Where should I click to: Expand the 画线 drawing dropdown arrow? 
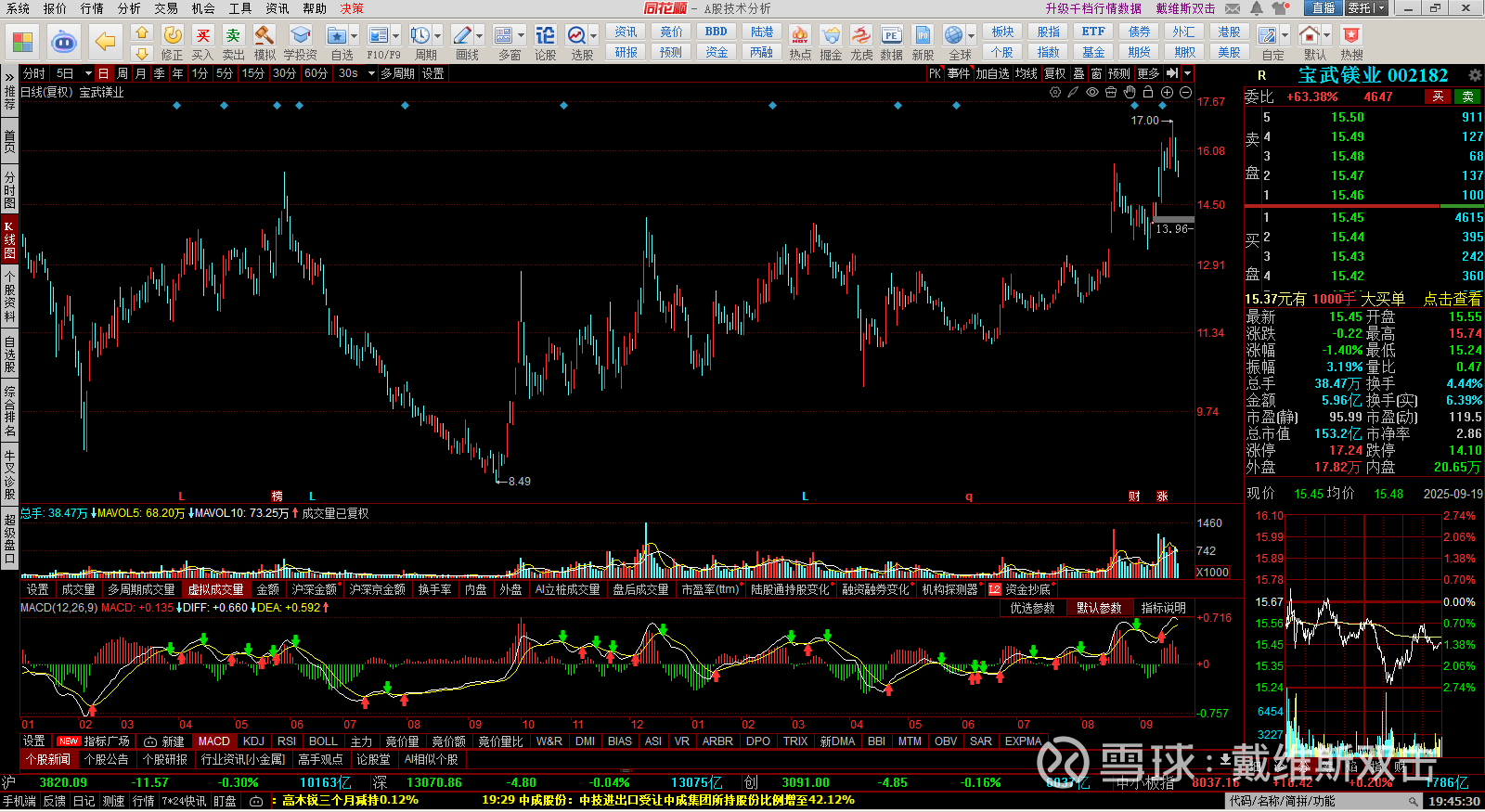480,36
